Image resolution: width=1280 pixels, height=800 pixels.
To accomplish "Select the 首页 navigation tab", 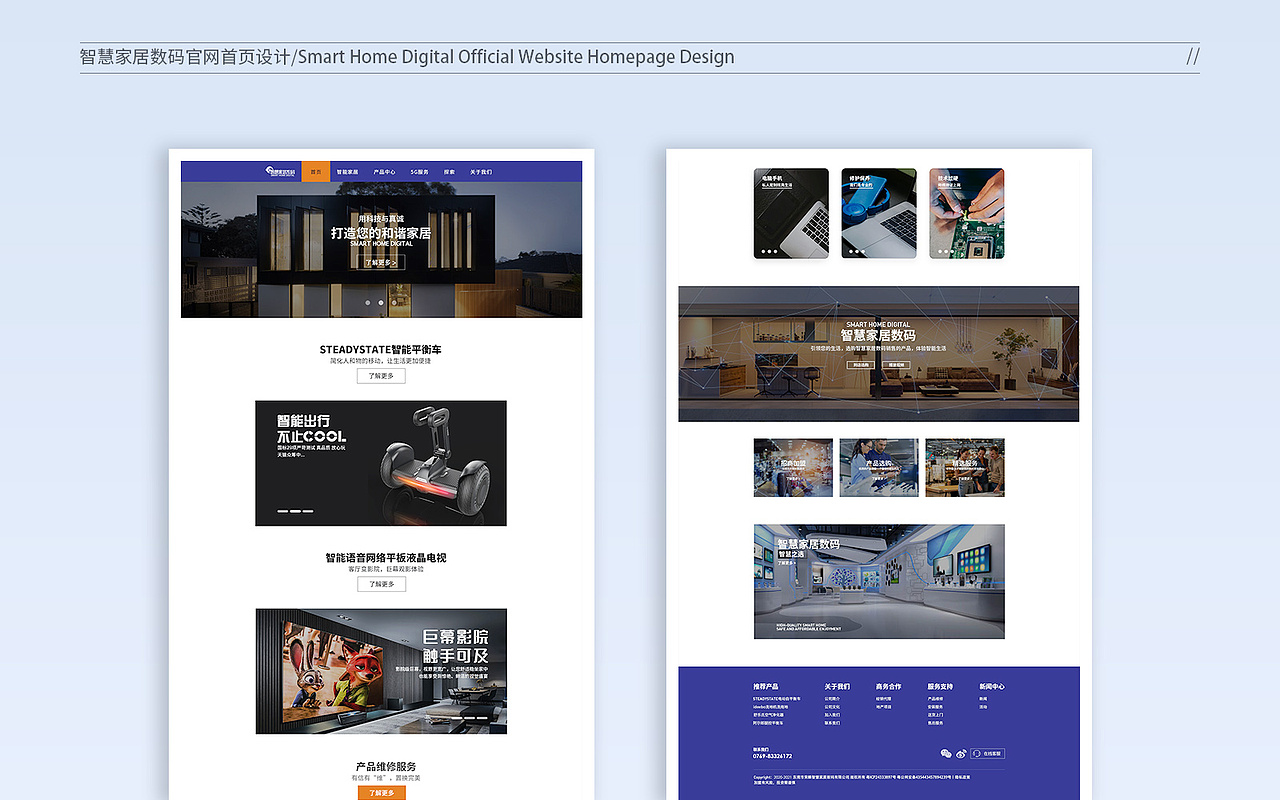I will pos(315,171).
